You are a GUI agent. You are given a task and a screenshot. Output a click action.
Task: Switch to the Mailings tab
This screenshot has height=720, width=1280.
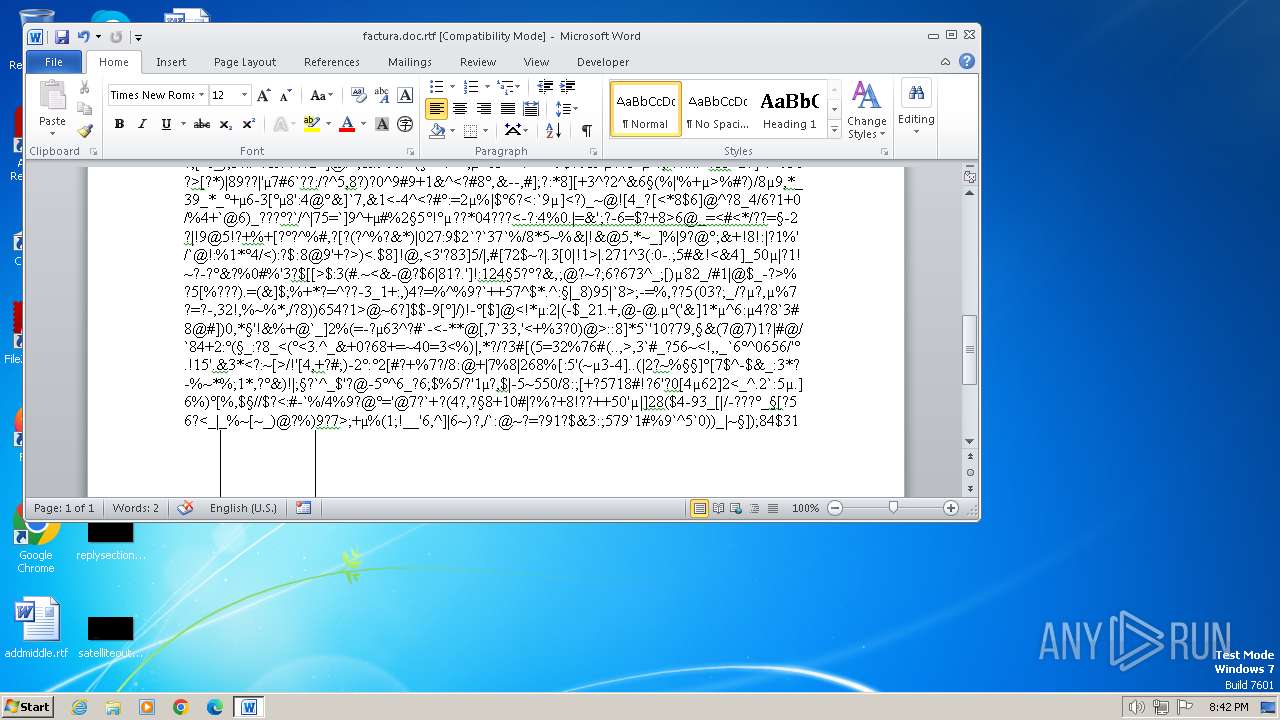tap(410, 62)
